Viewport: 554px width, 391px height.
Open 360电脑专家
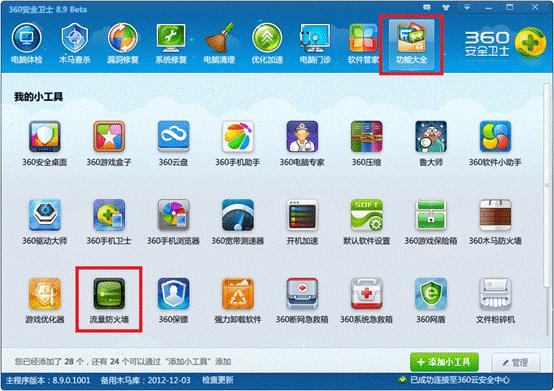[302, 143]
